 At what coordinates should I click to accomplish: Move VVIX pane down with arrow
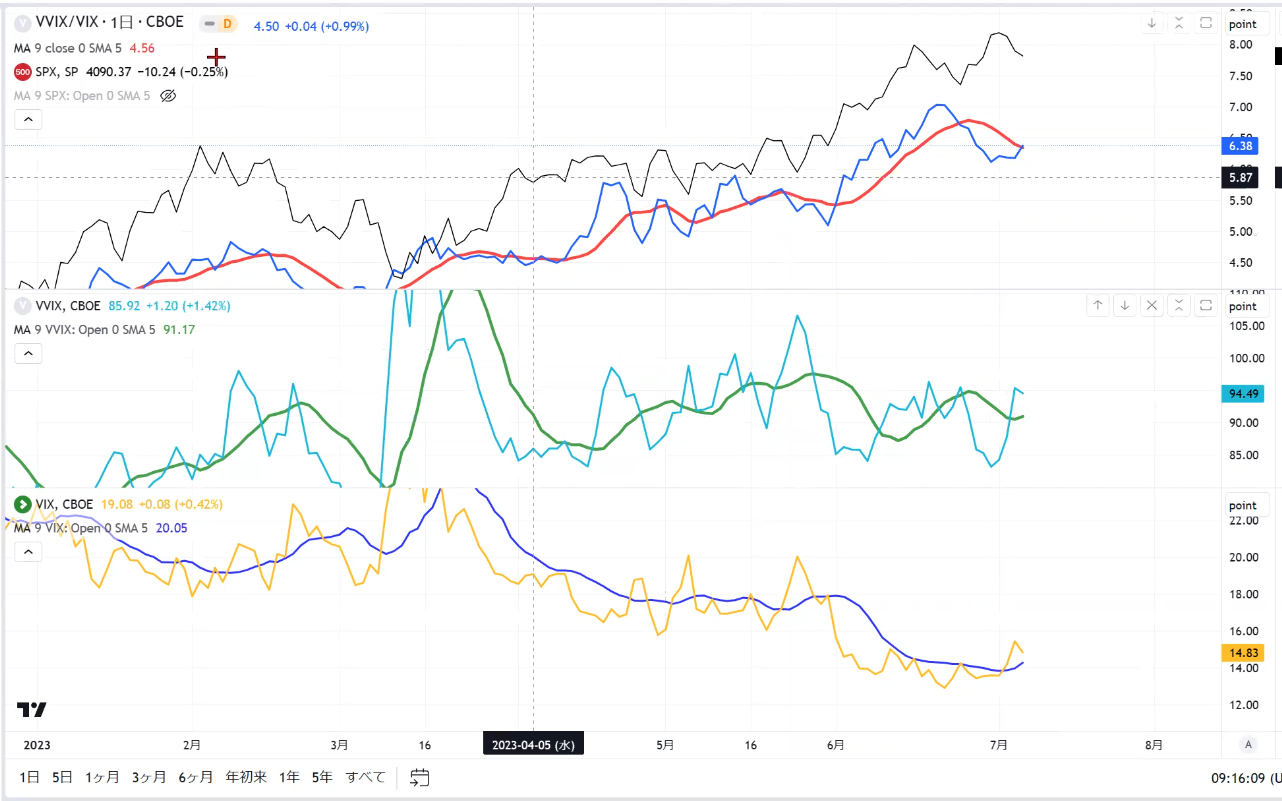pyautogui.click(x=1125, y=306)
